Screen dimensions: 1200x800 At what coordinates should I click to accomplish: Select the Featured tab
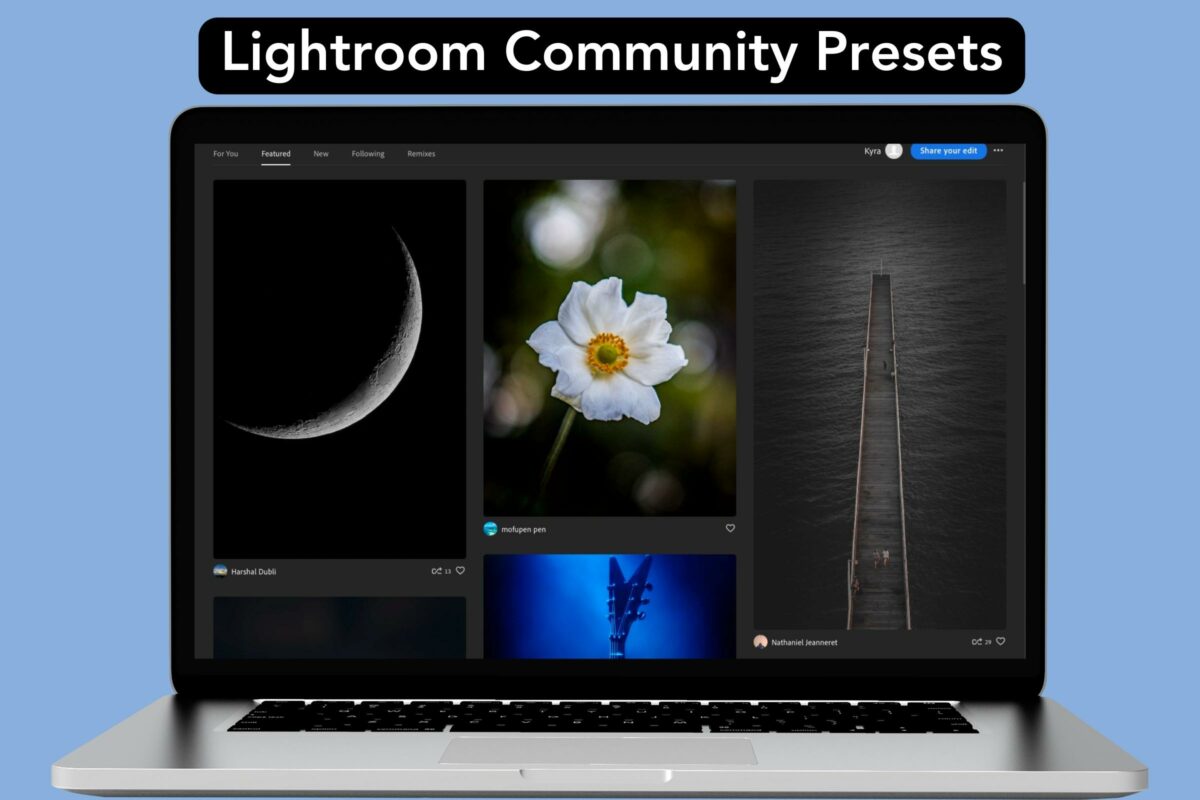click(x=276, y=154)
